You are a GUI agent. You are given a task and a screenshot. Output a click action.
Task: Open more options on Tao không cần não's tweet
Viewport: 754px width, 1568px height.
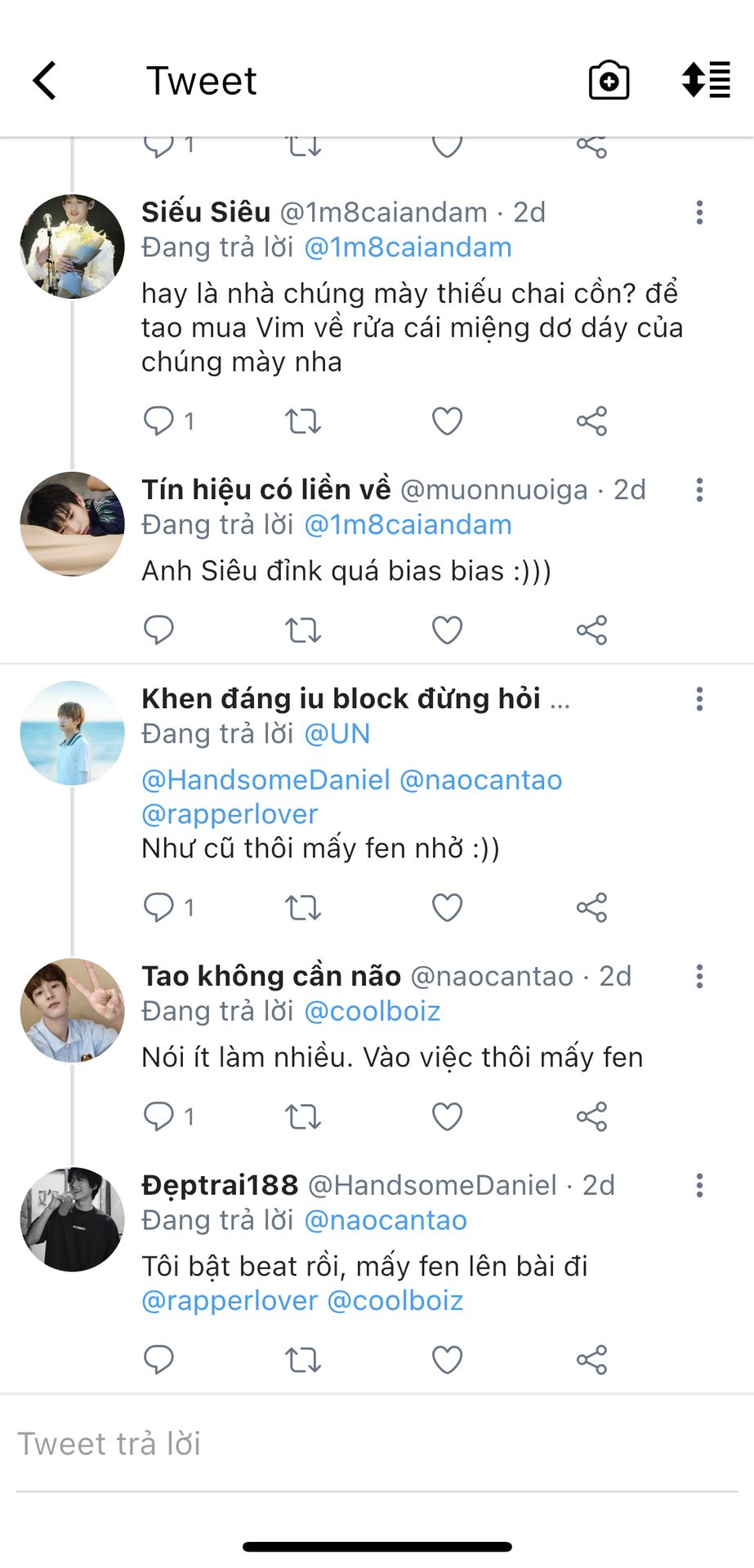point(699,976)
